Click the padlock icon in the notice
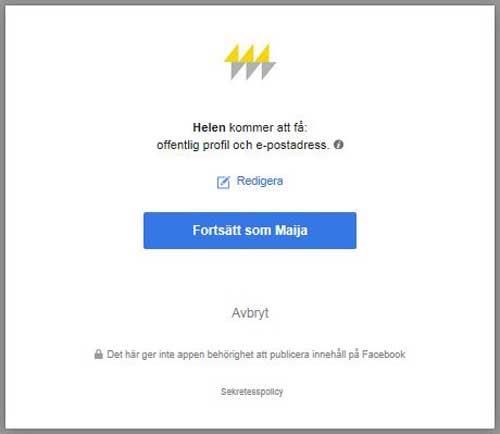500x434 pixels. (98, 354)
